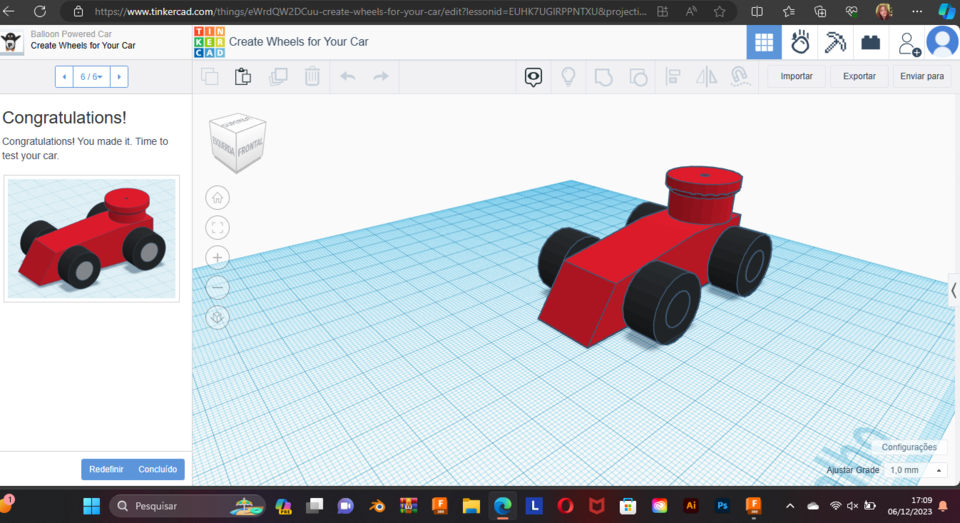This screenshot has width=960, height=523.
Task: Add page to browser favorites star
Action: click(x=719, y=12)
